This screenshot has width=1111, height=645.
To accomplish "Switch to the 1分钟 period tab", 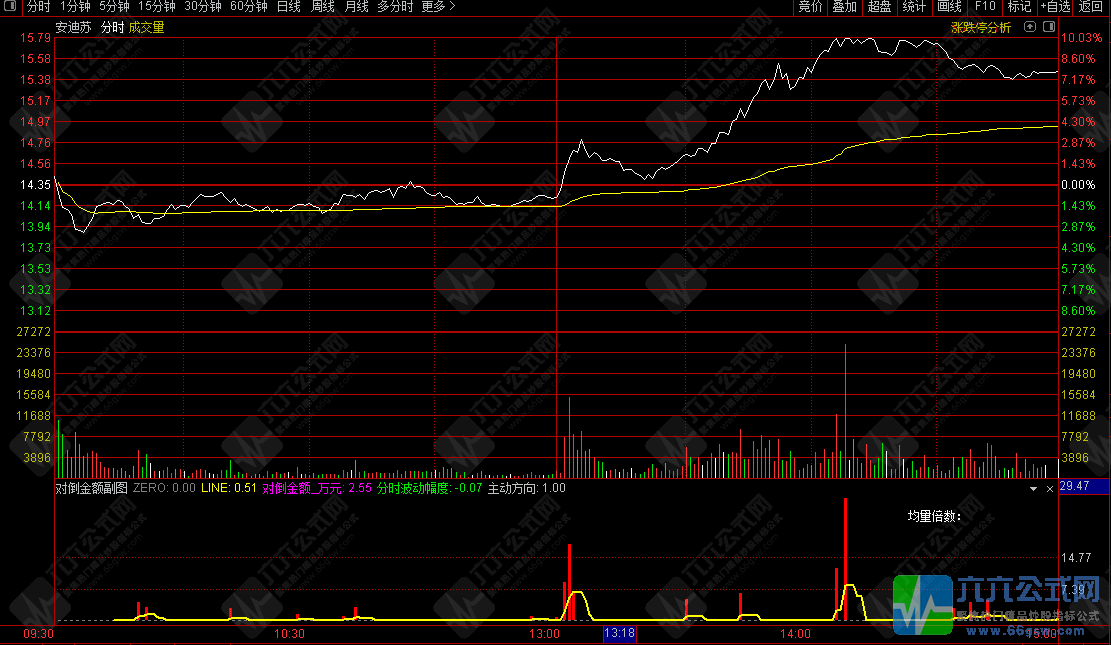I will [75, 7].
